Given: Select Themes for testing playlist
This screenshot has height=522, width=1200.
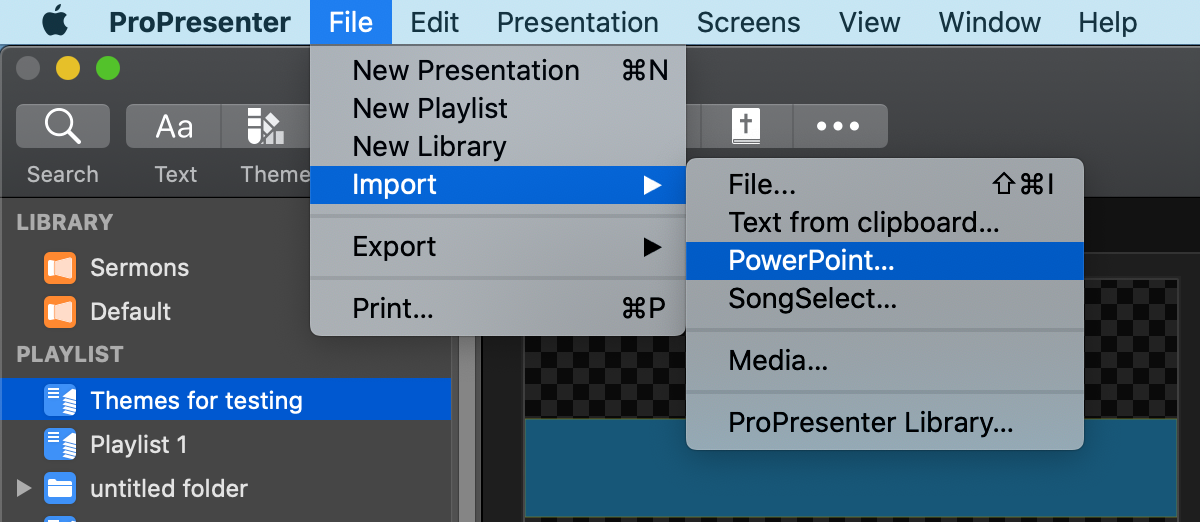Looking at the screenshot, I should point(196,401).
